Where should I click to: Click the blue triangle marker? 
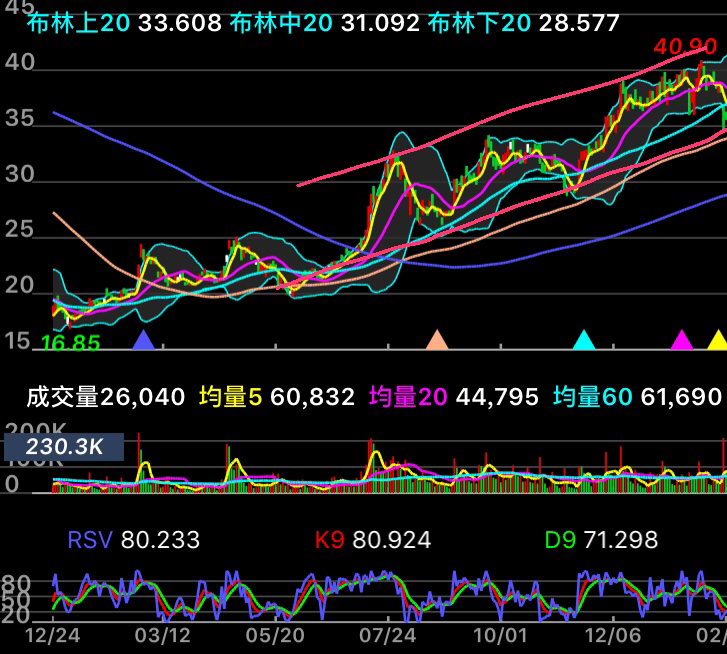(x=144, y=340)
